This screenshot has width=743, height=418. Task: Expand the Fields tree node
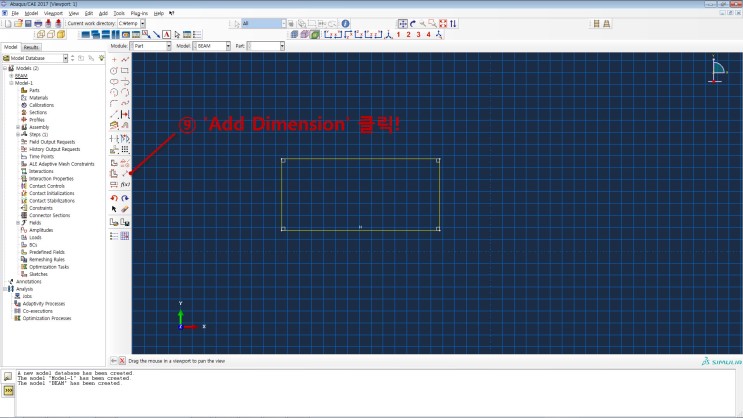pyautogui.click(x=18, y=223)
